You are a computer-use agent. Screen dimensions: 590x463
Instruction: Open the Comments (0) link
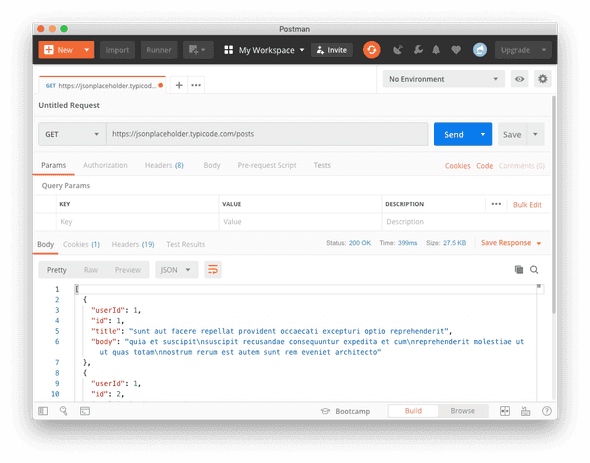pyautogui.click(x=522, y=166)
